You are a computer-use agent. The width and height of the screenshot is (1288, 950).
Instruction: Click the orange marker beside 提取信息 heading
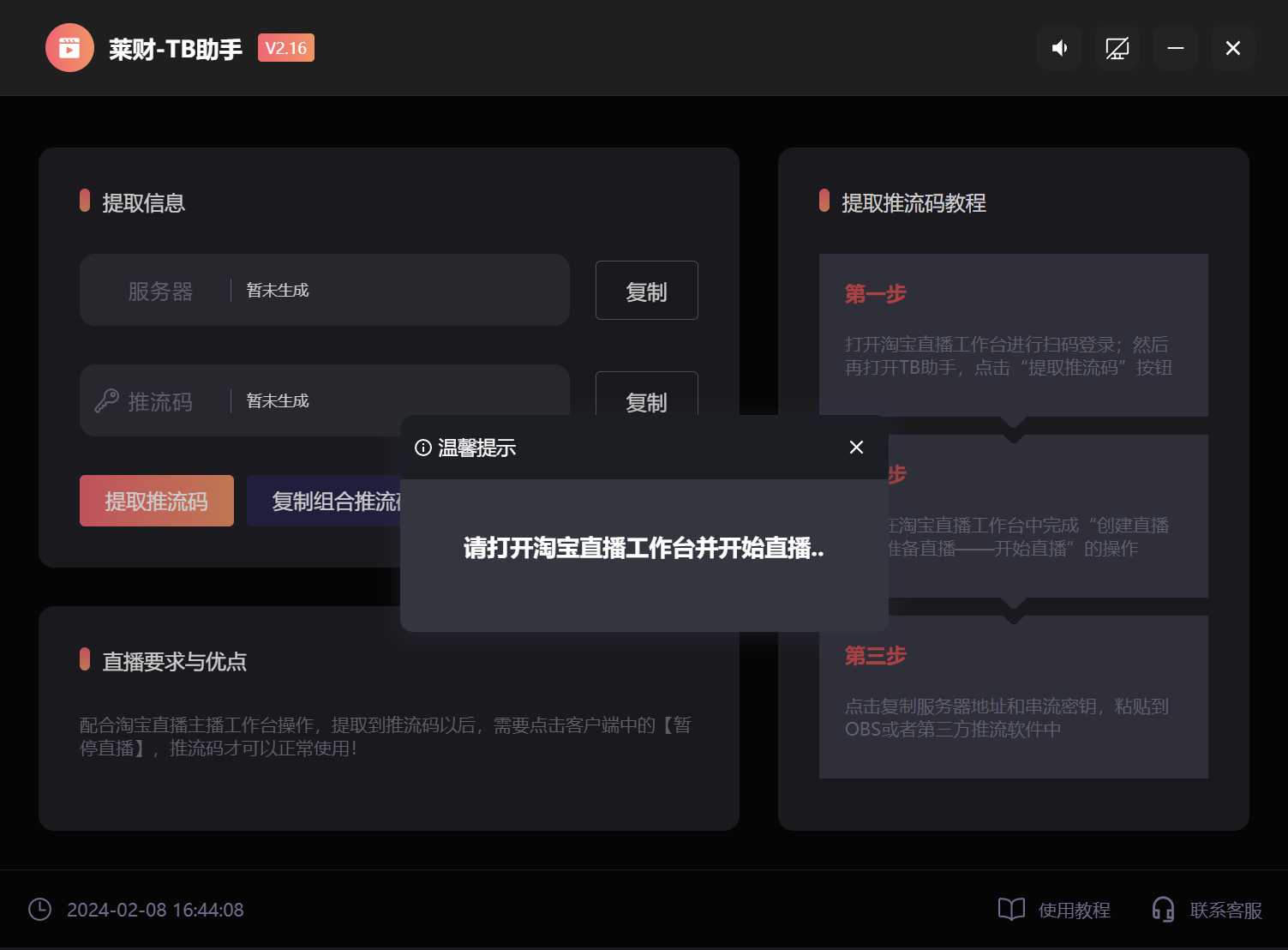pos(85,201)
